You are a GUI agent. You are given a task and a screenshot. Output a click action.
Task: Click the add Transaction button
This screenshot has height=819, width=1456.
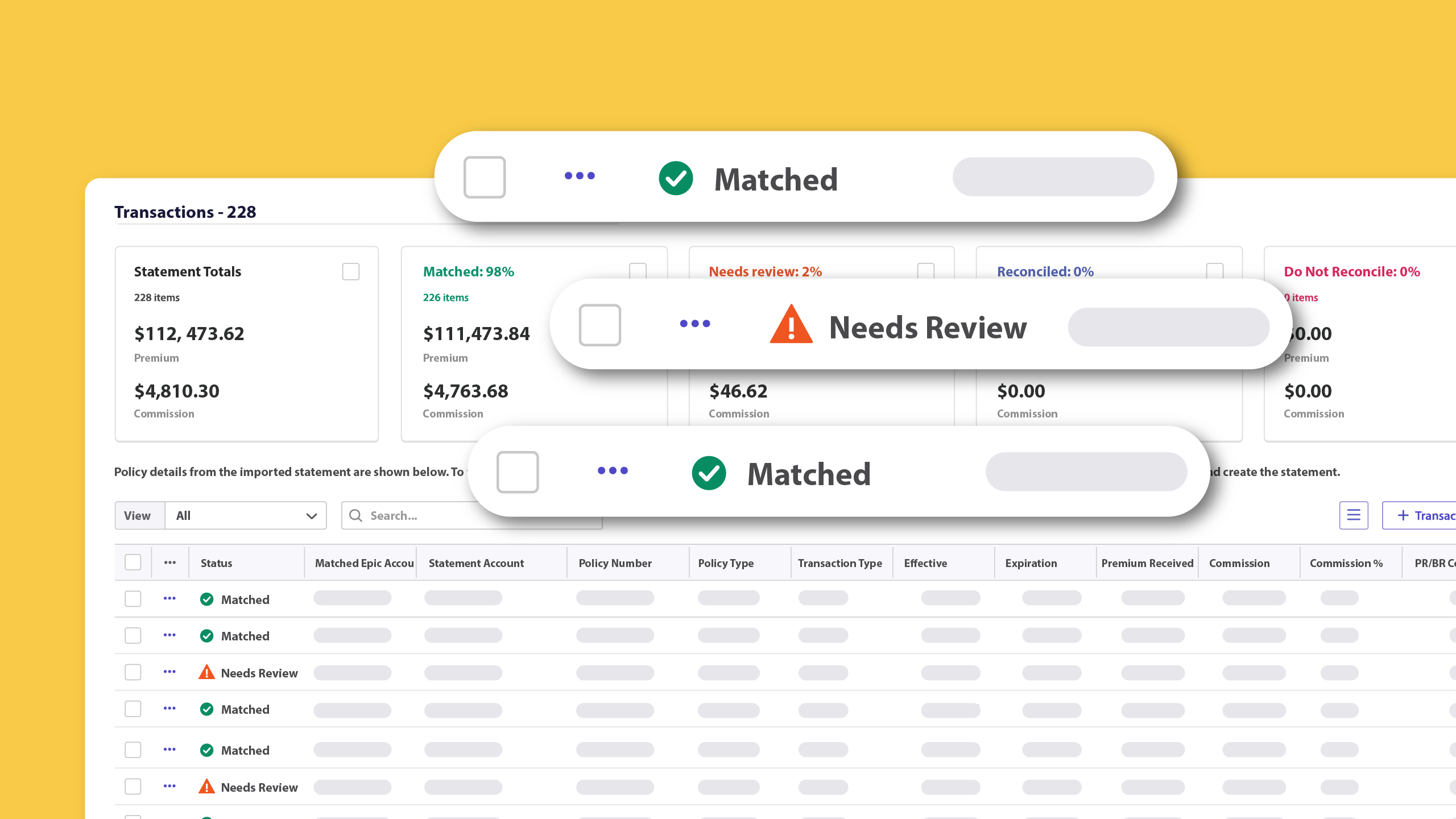[x=1419, y=515]
